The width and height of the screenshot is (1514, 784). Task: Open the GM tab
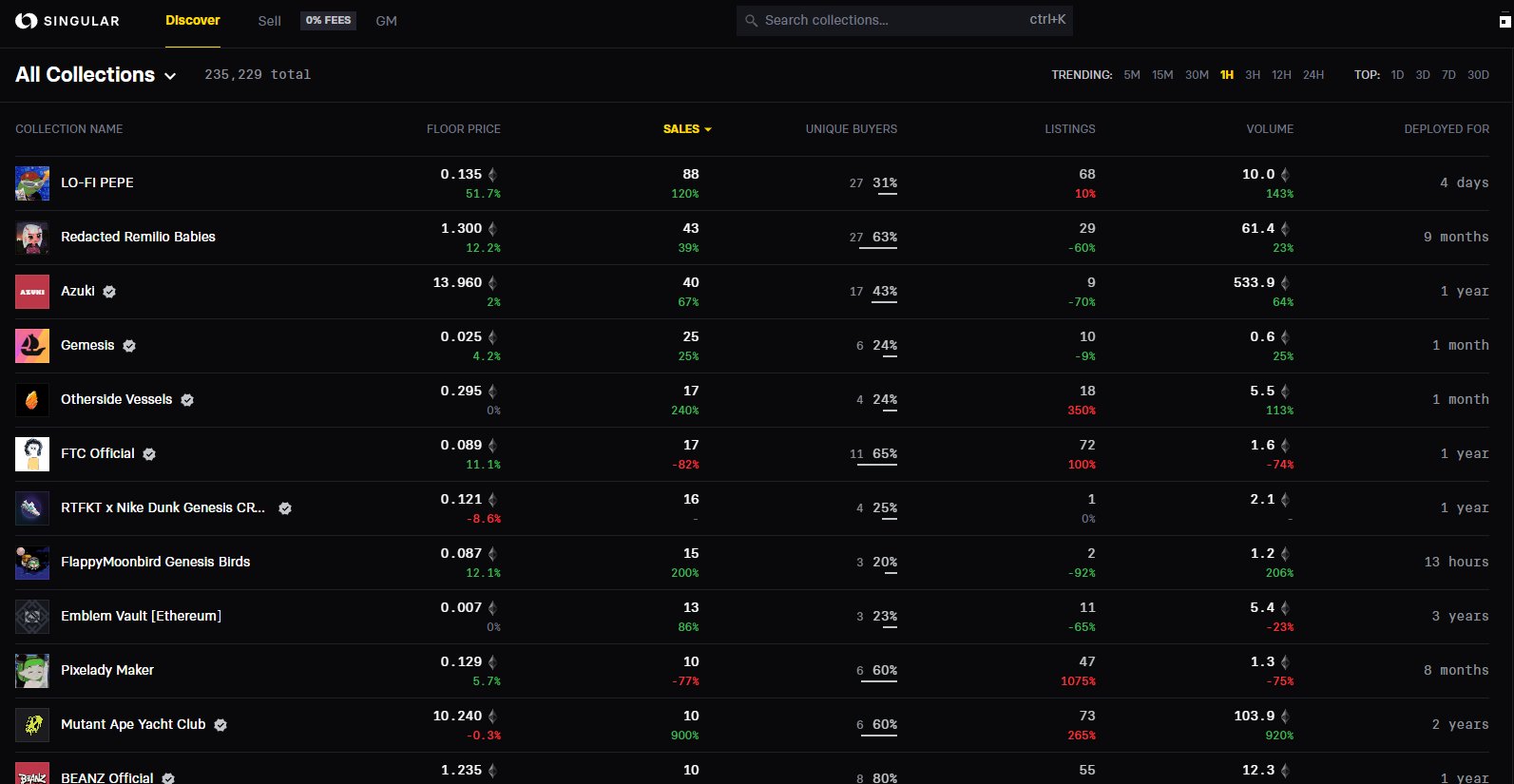(x=386, y=21)
